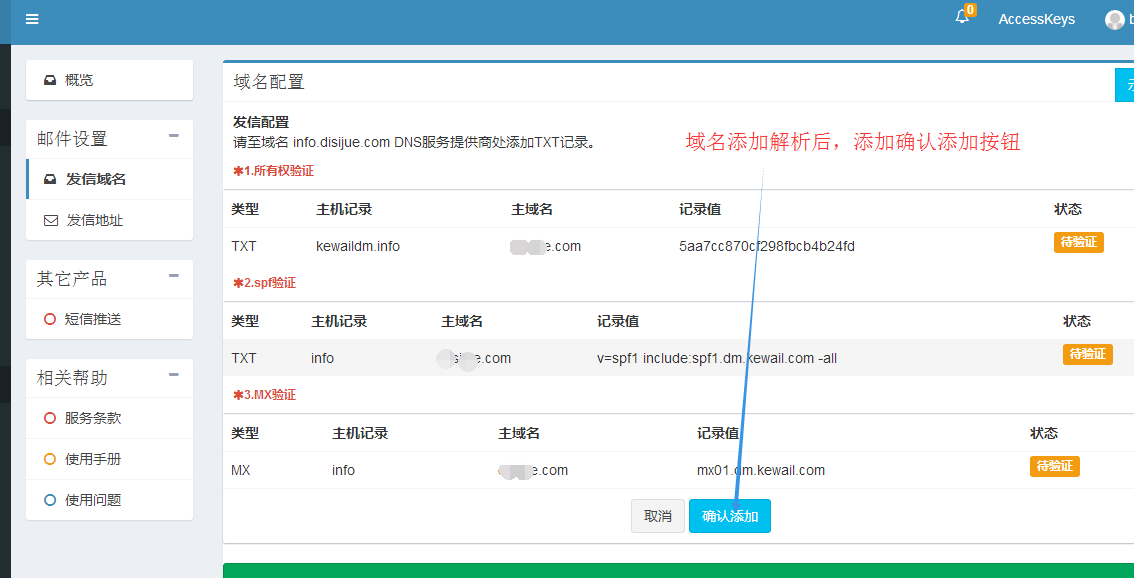Image resolution: width=1134 pixels, height=578 pixels.
Task: Collapse the 相关帮助 section
Action: pos(174,375)
